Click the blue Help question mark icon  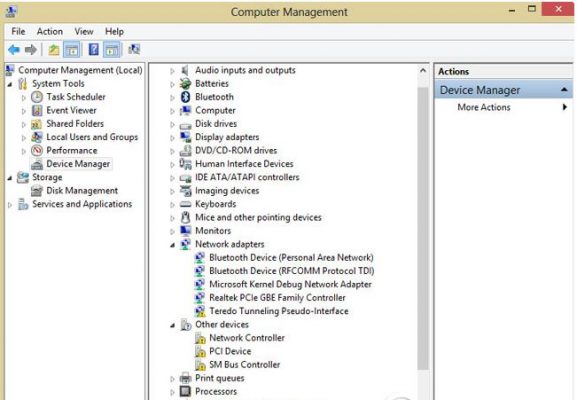(x=93, y=49)
